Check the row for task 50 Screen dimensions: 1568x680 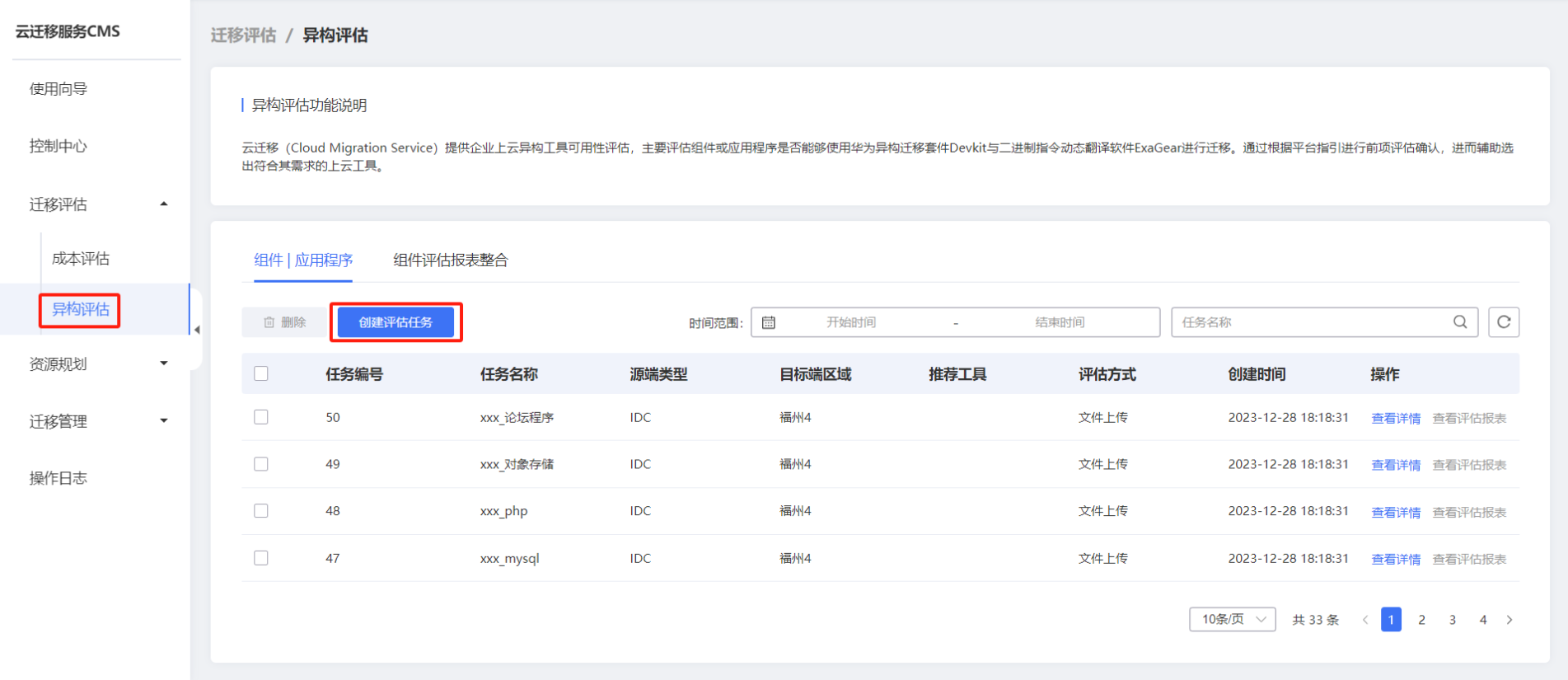261,417
